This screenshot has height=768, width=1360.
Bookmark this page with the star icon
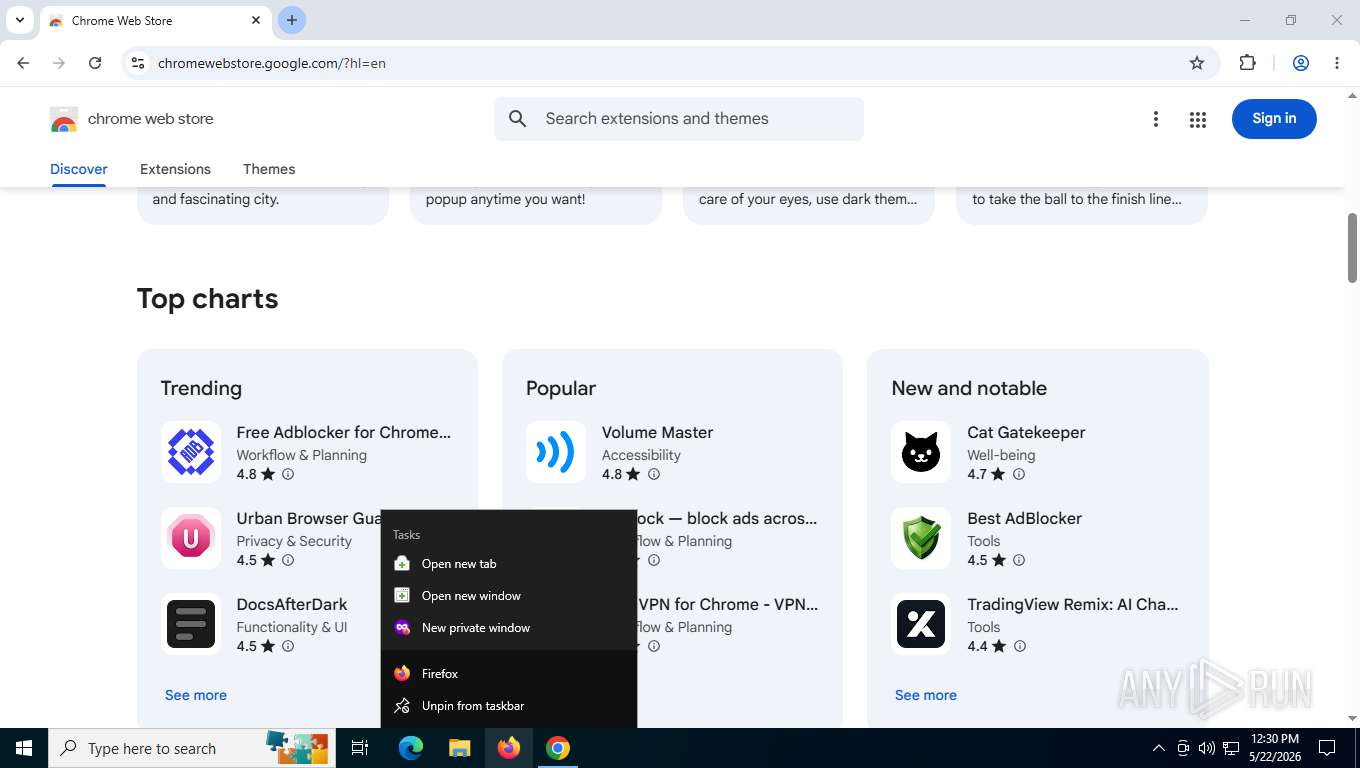click(1197, 63)
